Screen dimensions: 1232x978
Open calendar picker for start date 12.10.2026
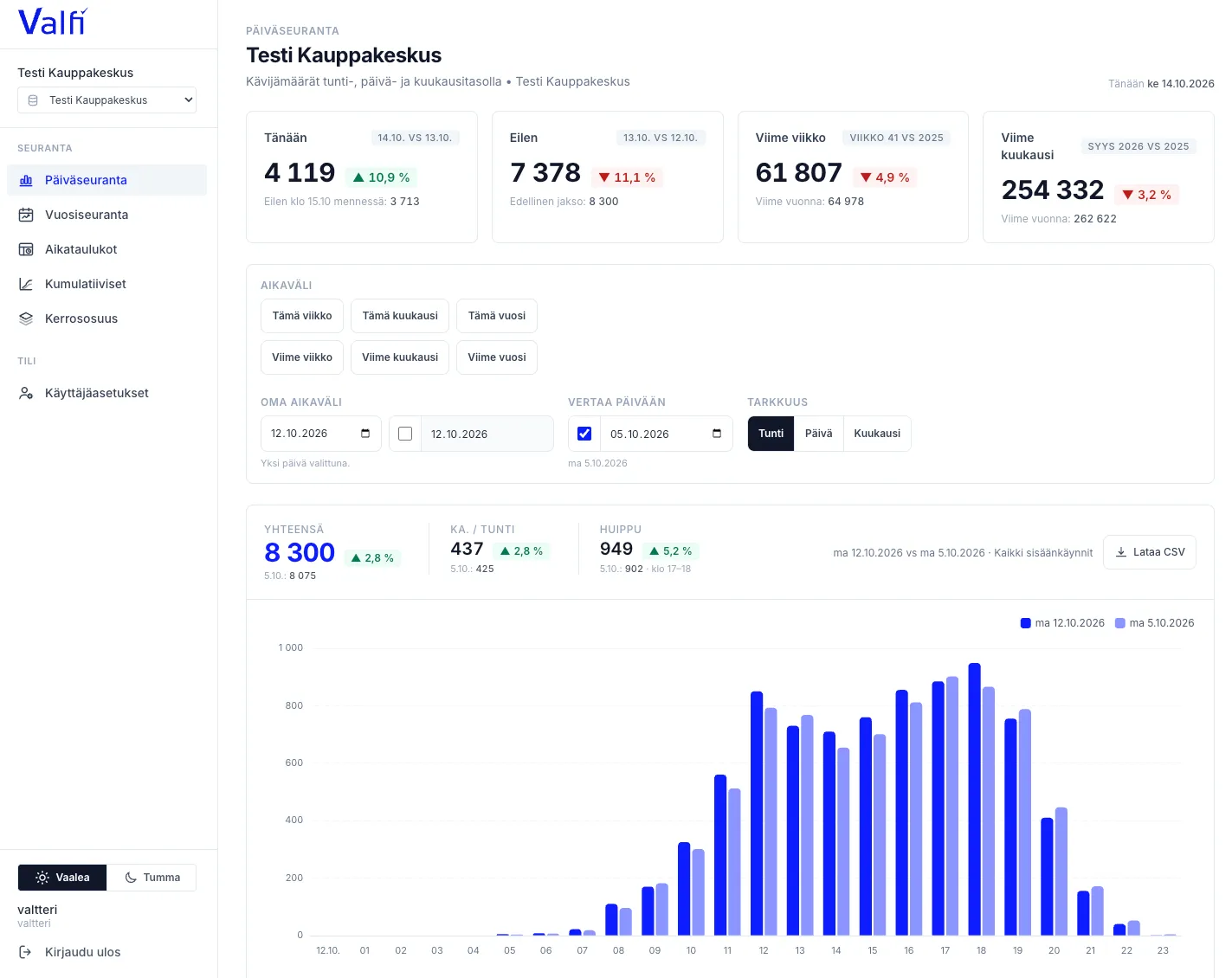(x=365, y=434)
